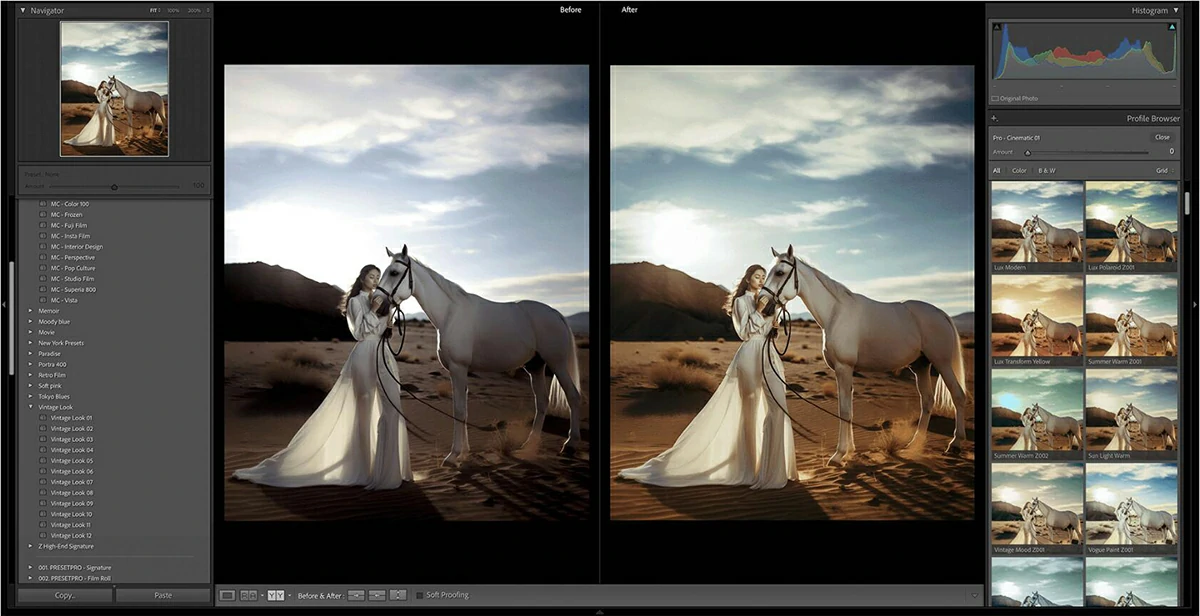Open the Grid view dropdown in Profile Browser
1200x616 pixels.
coord(1165,171)
